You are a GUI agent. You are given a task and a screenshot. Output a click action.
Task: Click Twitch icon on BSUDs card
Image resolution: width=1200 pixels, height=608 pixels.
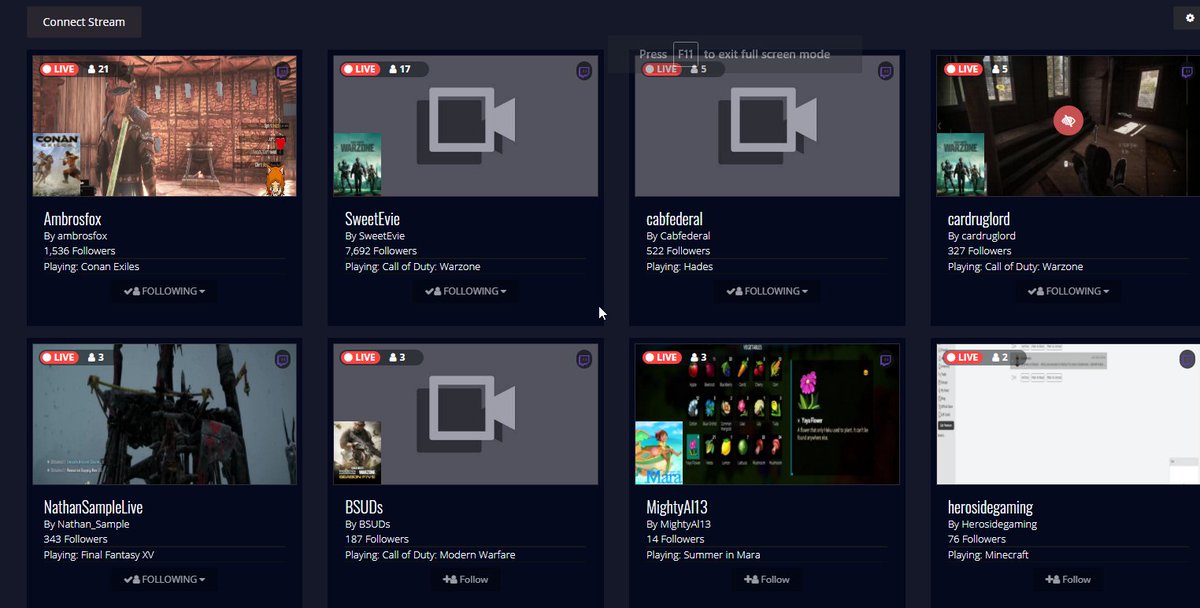(x=584, y=359)
